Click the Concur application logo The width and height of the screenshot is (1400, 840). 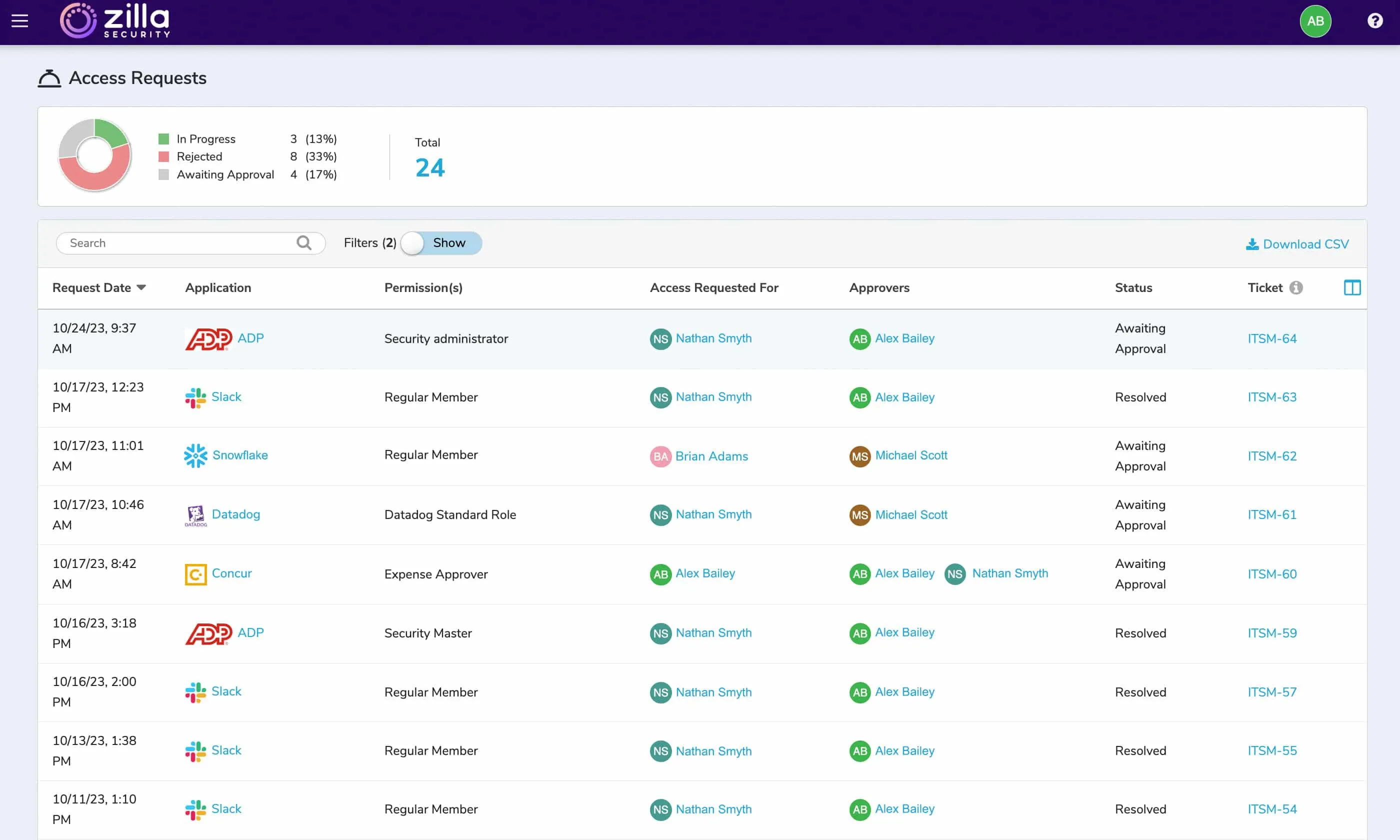point(195,574)
